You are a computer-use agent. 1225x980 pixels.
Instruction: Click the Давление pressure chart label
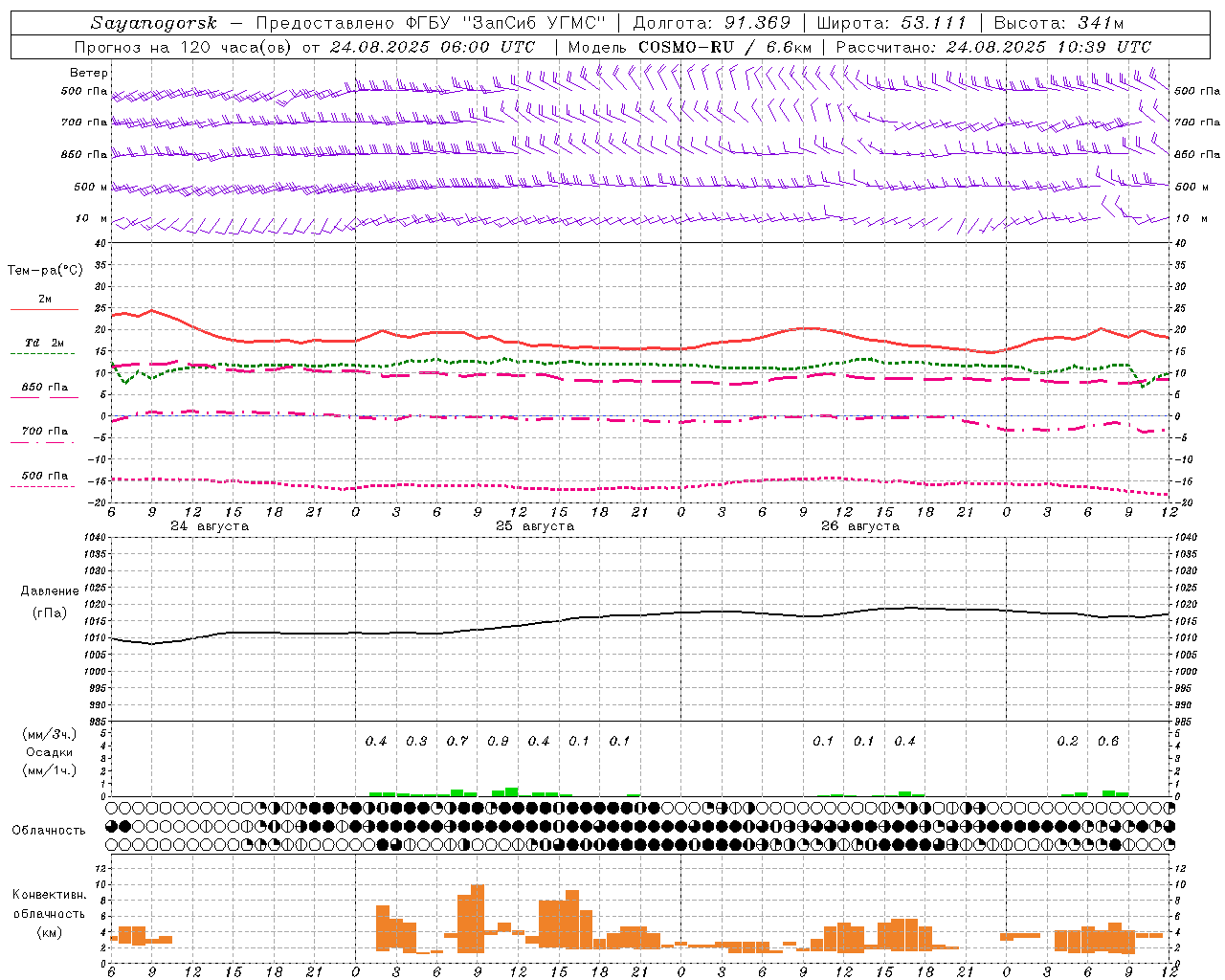(x=50, y=591)
